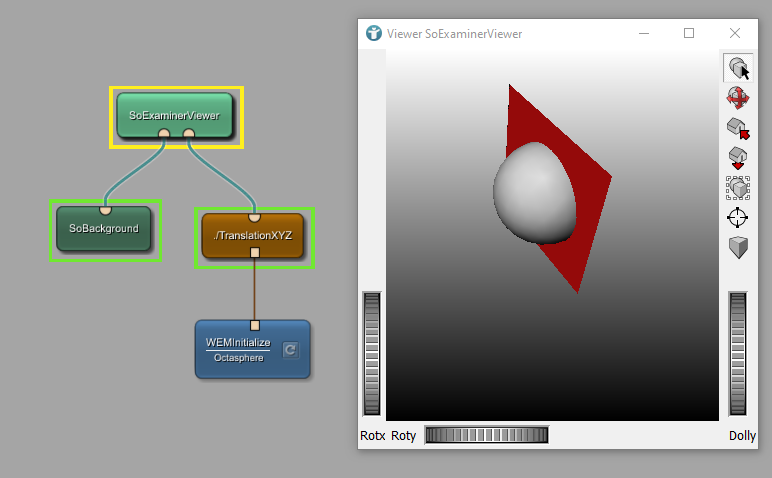Toggle perspective/orthographic camera icon

coord(738,248)
